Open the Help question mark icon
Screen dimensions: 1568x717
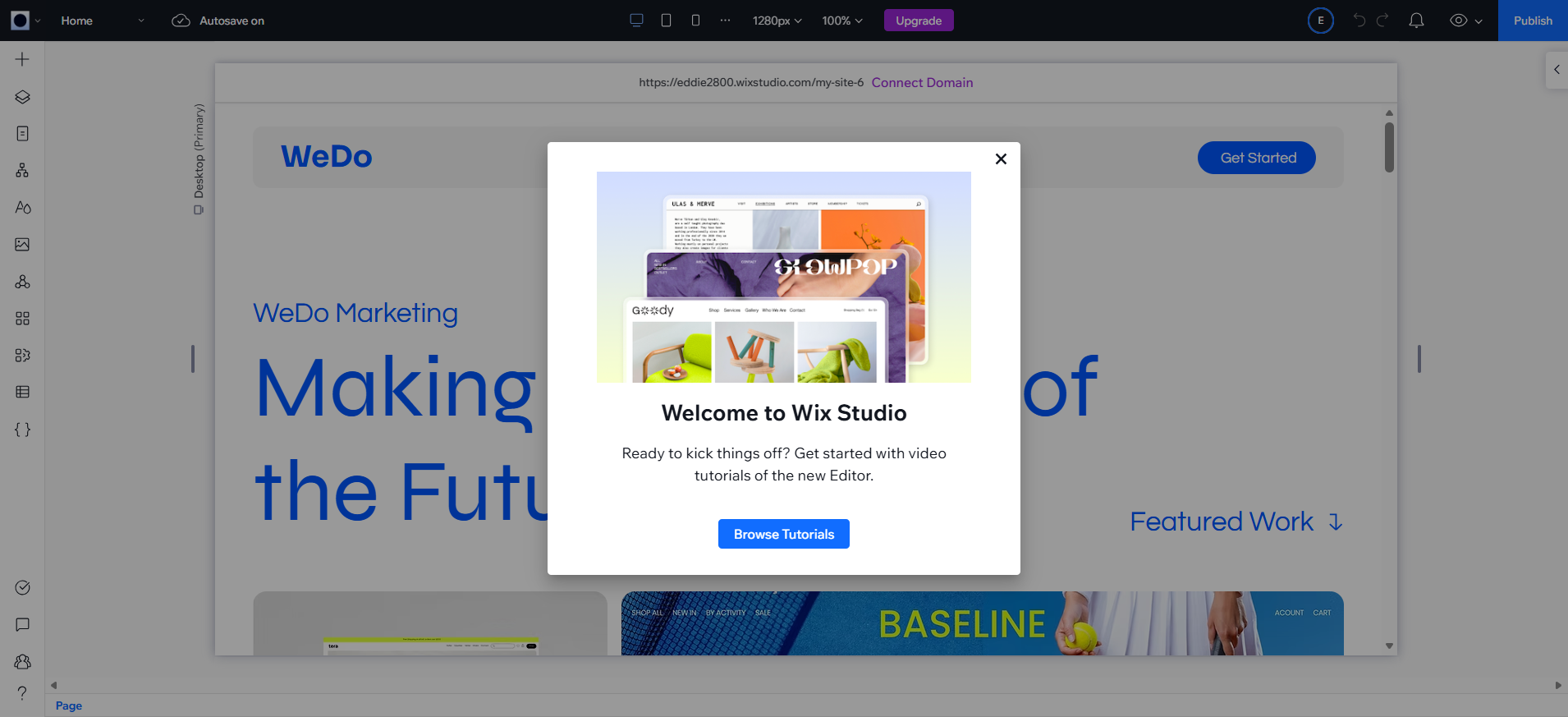[22, 693]
